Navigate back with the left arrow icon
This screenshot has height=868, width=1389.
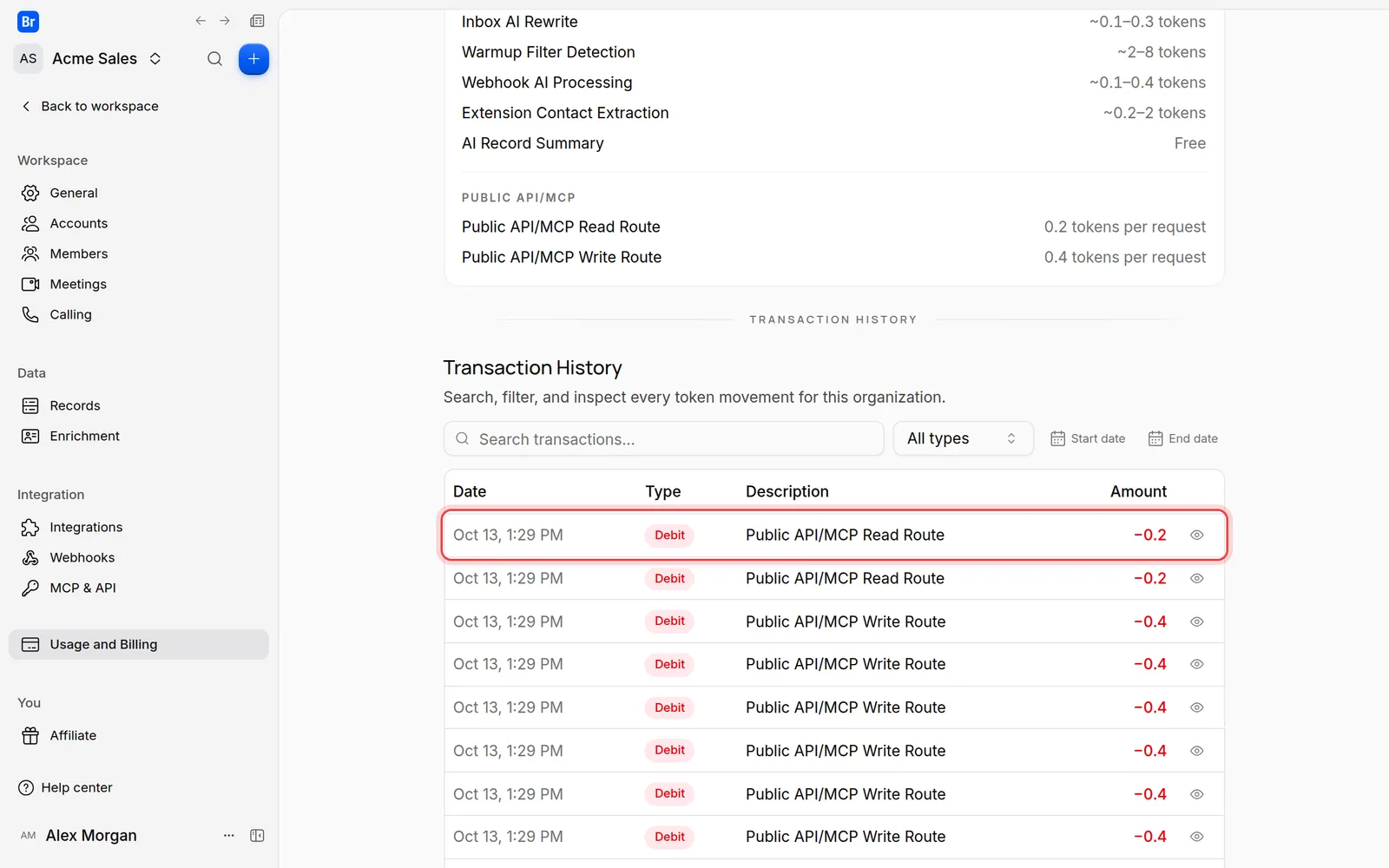coord(201,21)
